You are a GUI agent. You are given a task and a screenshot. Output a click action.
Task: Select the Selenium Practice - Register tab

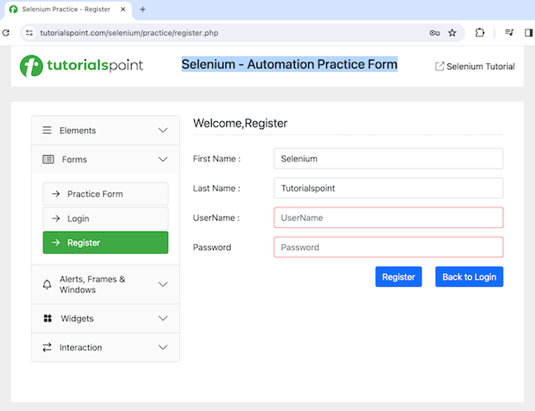[x=67, y=10]
